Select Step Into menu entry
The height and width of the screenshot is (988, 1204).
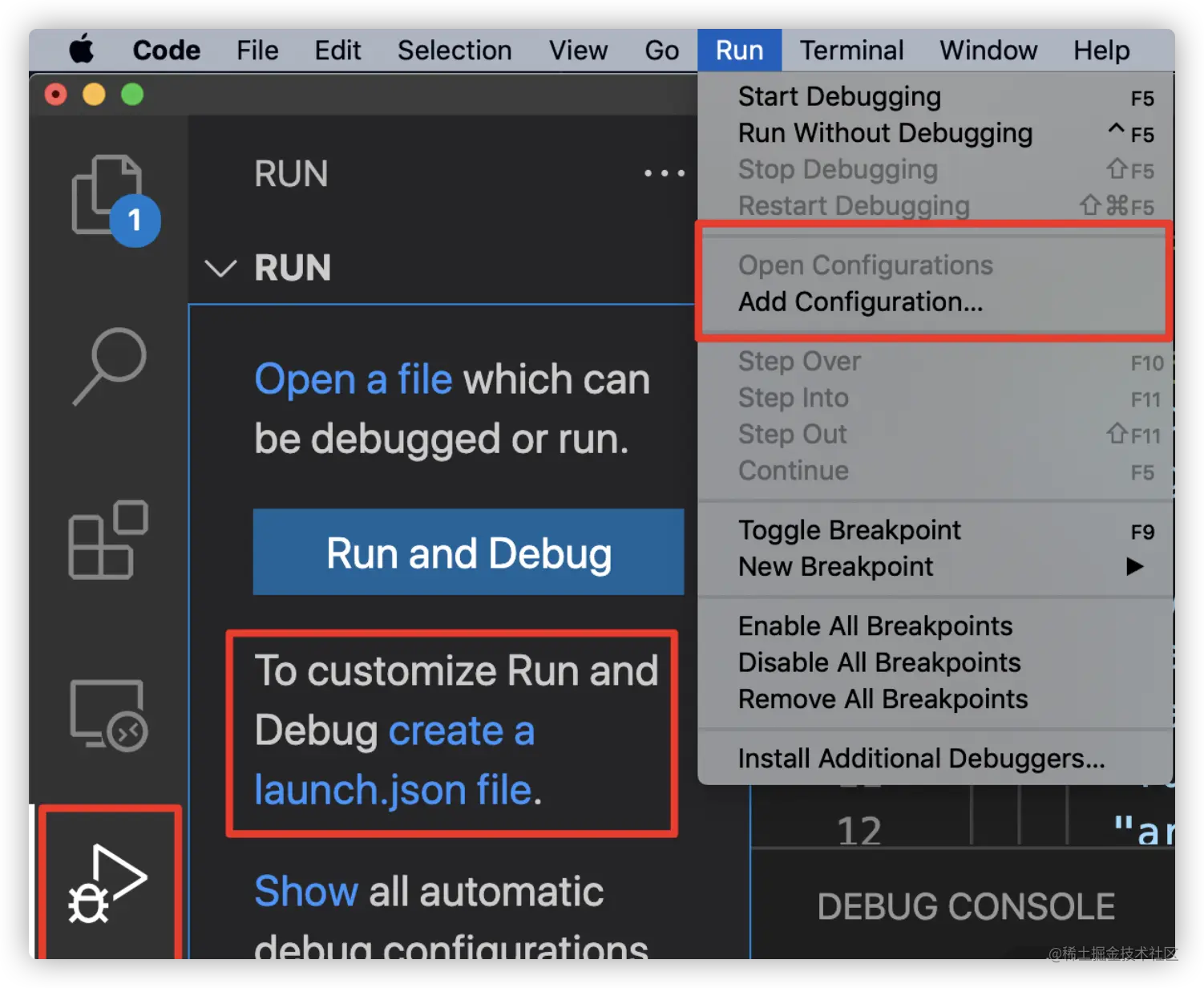point(935,398)
